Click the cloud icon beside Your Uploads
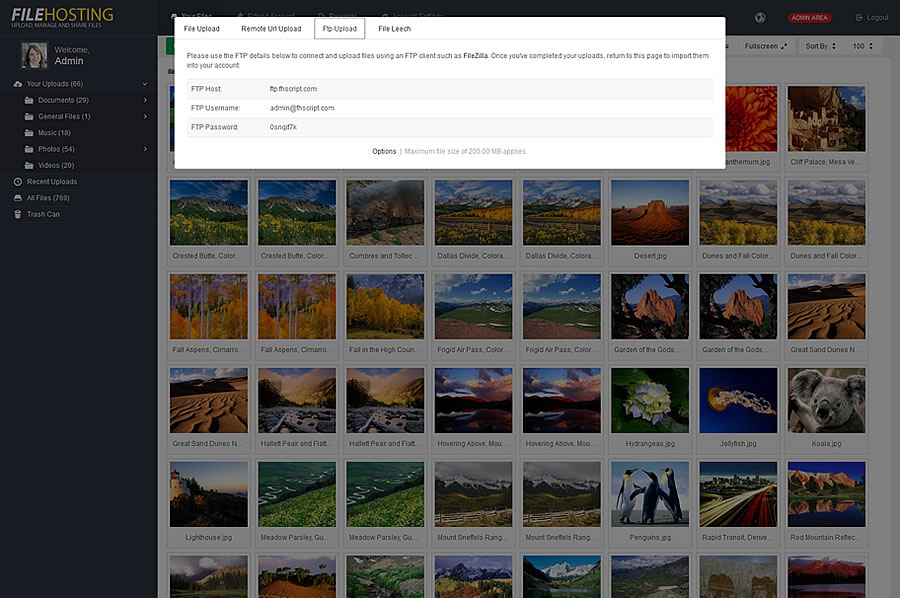This screenshot has width=900, height=598. [x=18, y=84]
